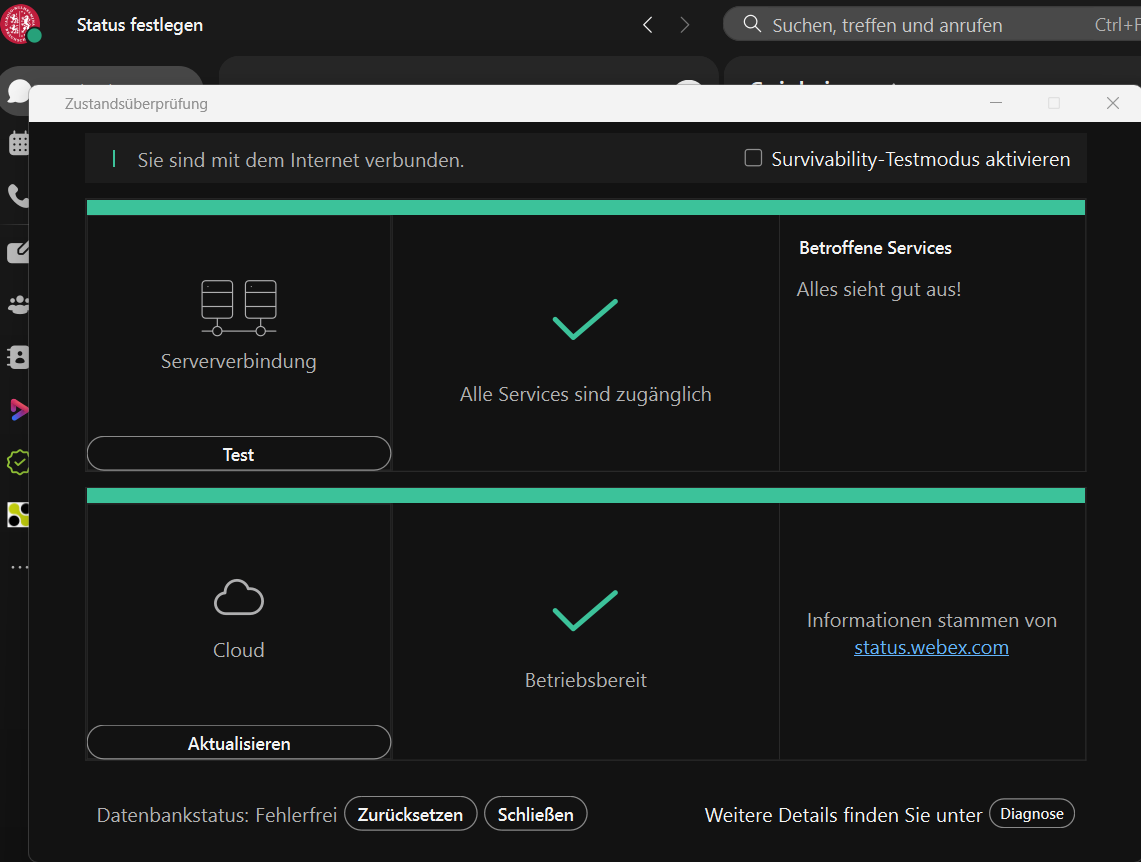This screenshot has height=862, width=1141.
Task: Open the status.webex.com link
Action: (x=931, y=648)
